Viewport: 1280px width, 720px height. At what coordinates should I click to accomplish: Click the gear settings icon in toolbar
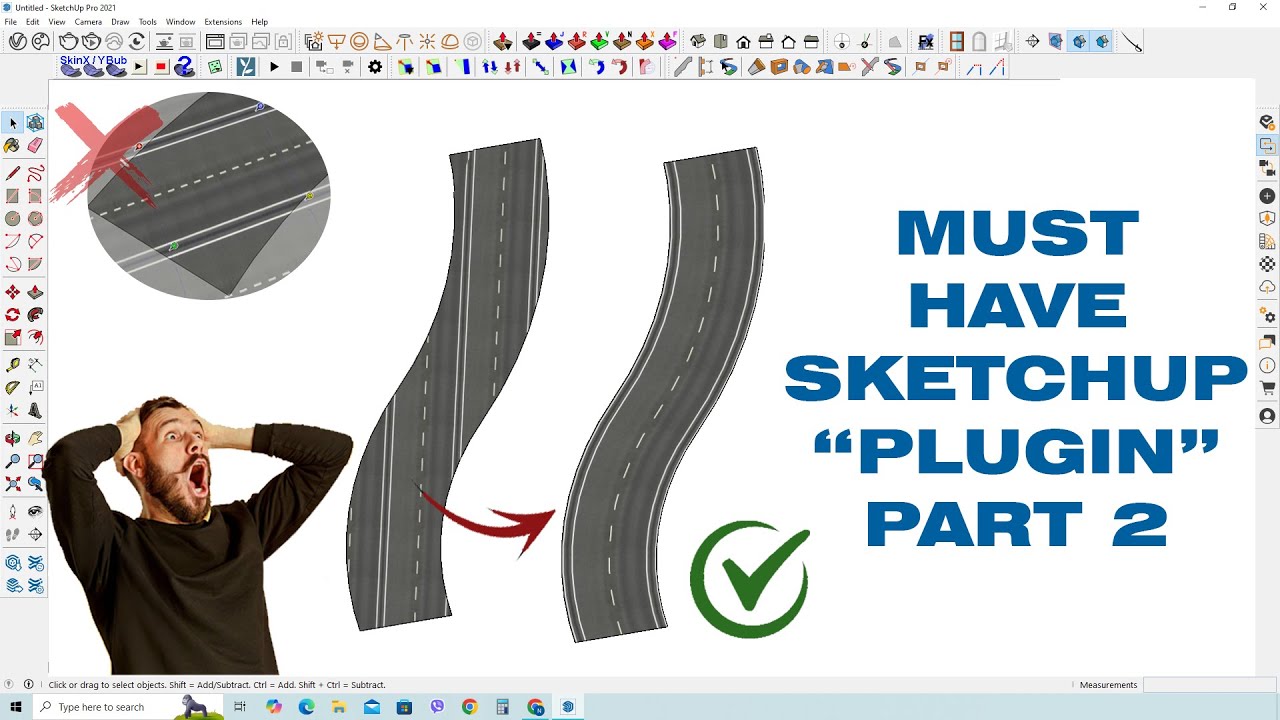tap(375, 67)
